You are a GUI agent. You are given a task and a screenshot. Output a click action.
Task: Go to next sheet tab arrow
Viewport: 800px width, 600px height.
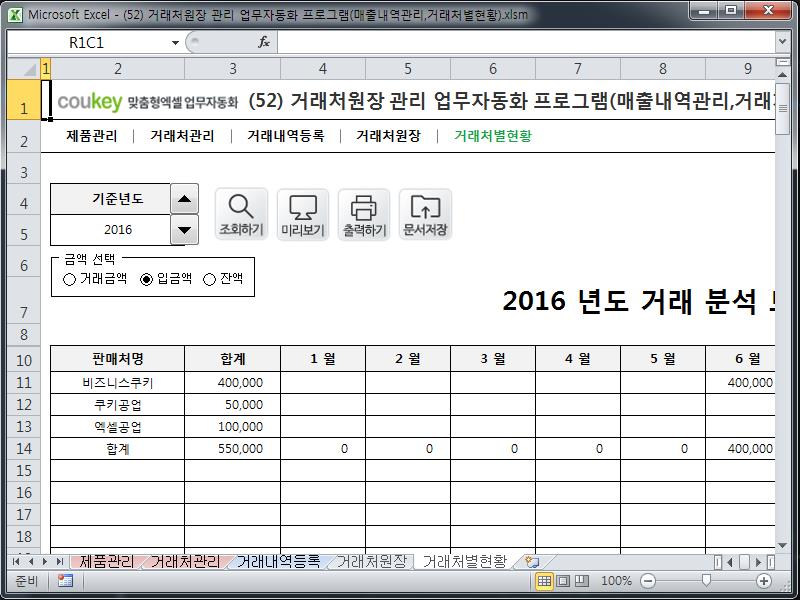tap(45, 562)
